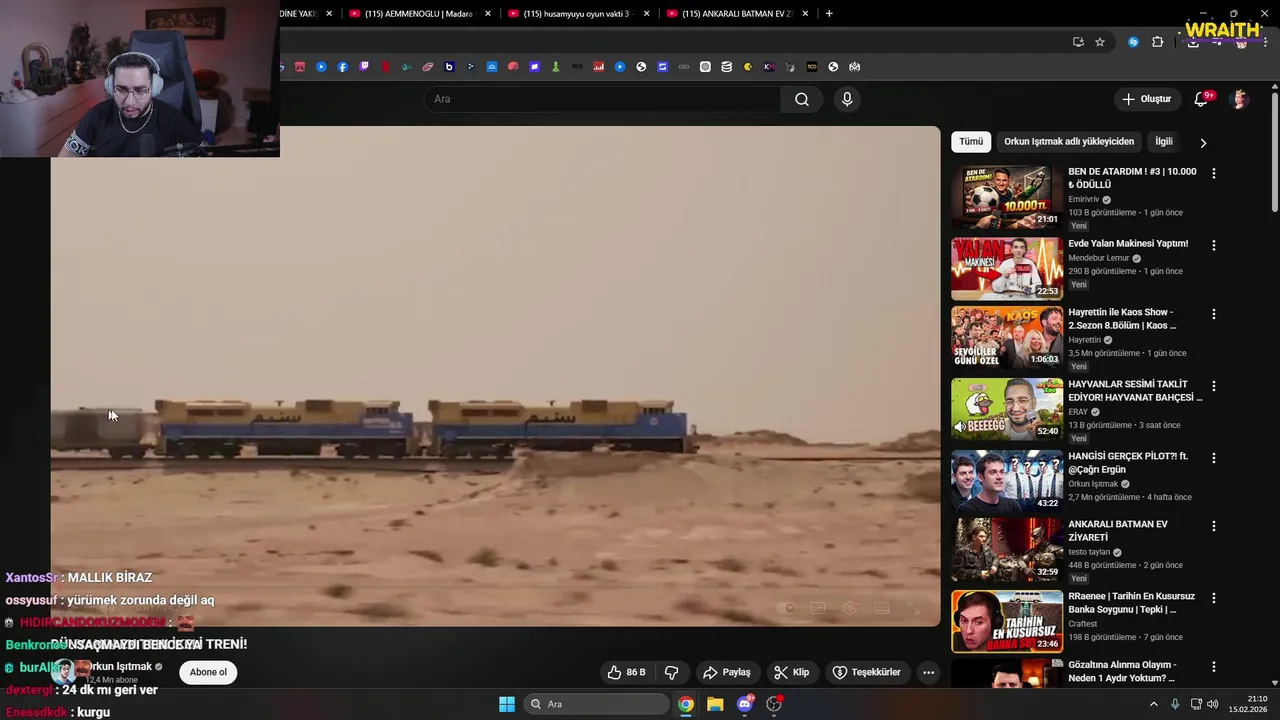Create a clip with the Klip button
The image size is (1280, 720).
[x=792, y=672]
